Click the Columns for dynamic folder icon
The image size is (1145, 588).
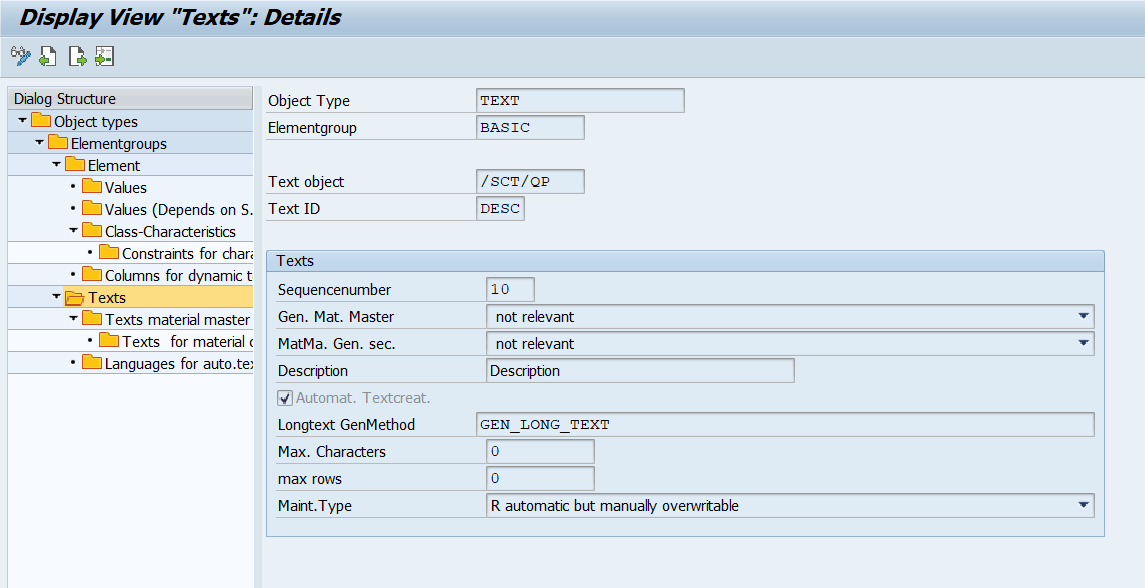point(92,276)
